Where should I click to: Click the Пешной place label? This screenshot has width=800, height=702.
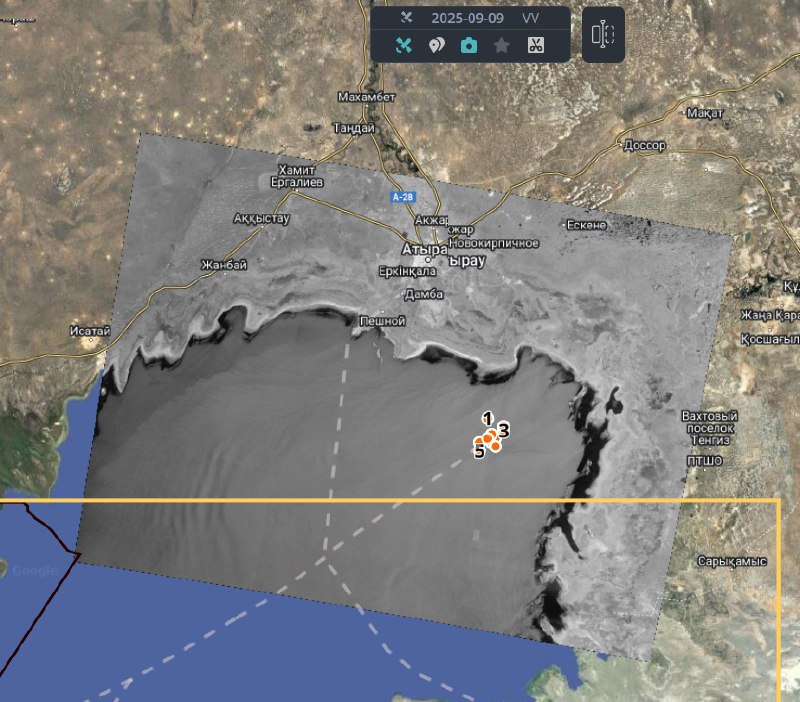382,321
